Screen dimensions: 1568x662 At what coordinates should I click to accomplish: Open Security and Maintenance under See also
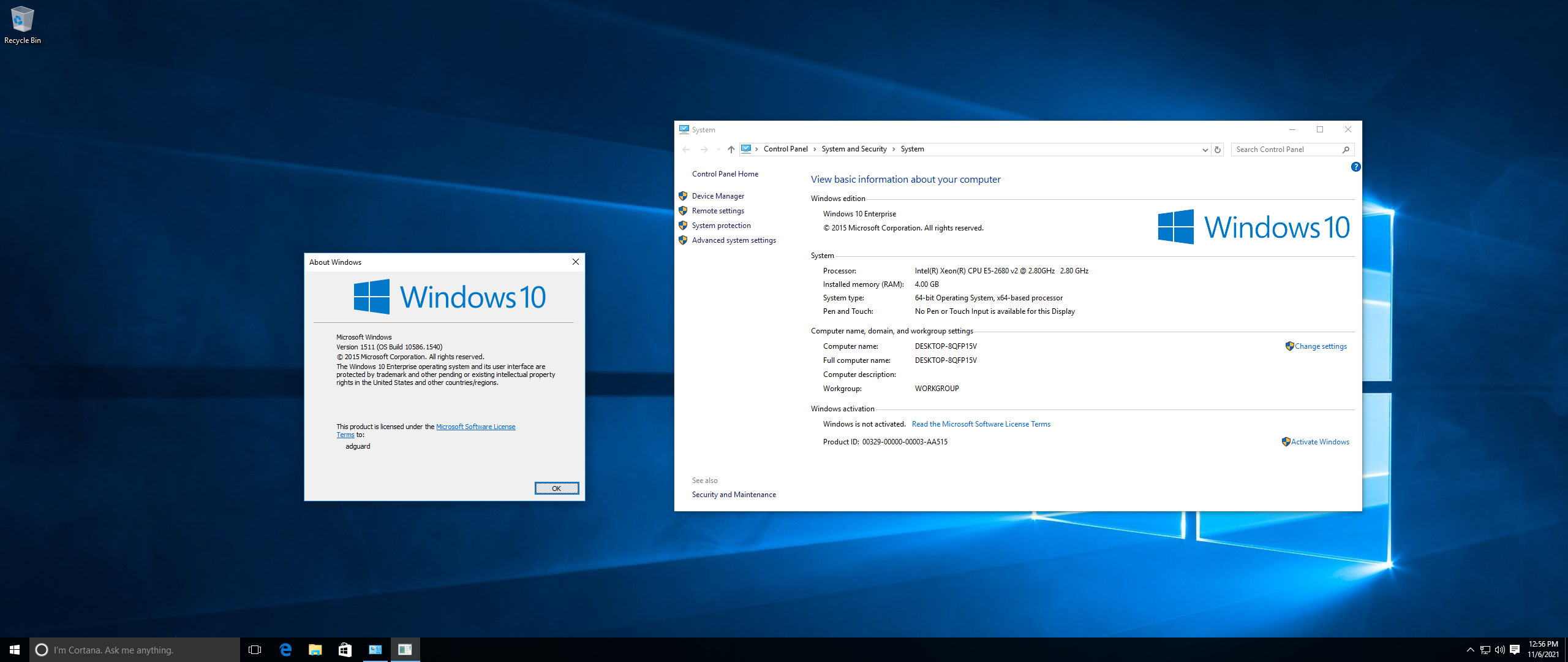coord(734,495)
